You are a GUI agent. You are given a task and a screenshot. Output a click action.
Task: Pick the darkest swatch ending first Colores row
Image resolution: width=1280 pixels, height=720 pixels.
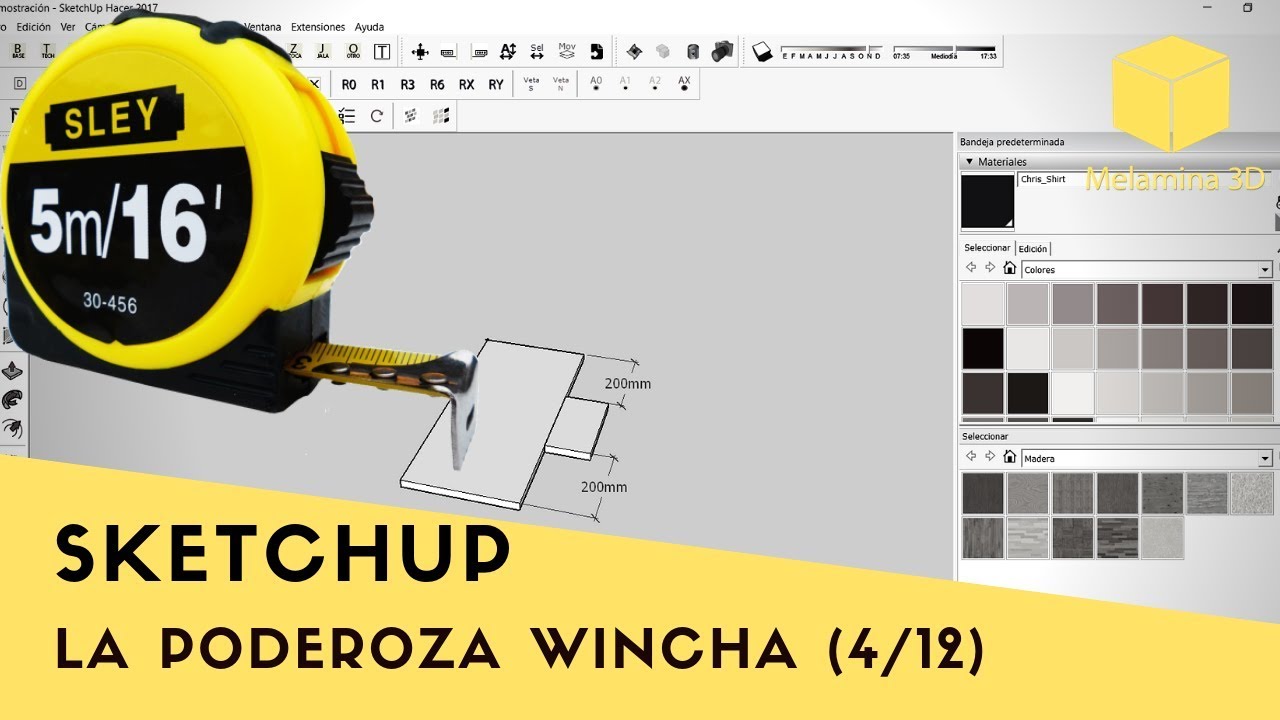pyautogui.click(x=1252, y=304)
